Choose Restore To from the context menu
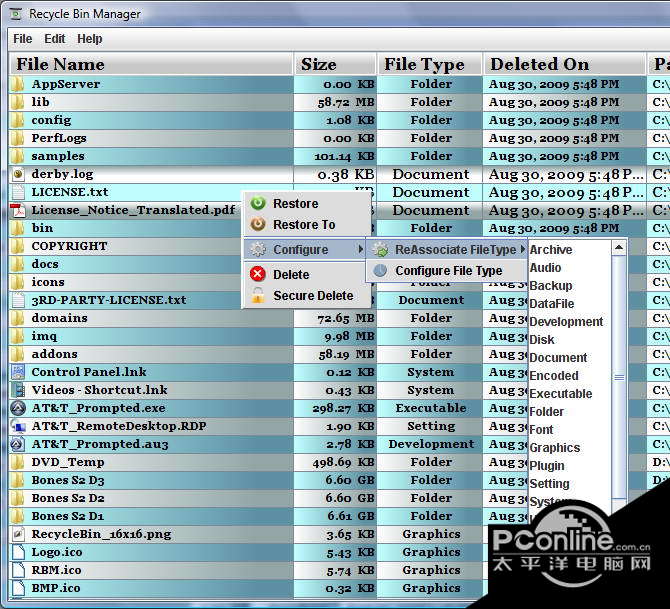Image resolution: width=670 pixels, height=609 pixels. (x=307, y=224)
